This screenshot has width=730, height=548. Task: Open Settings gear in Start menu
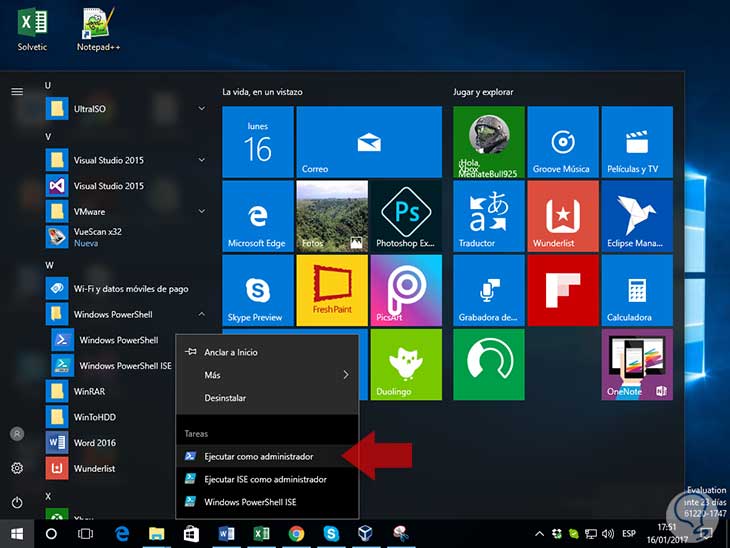click(x=17, y=468)
